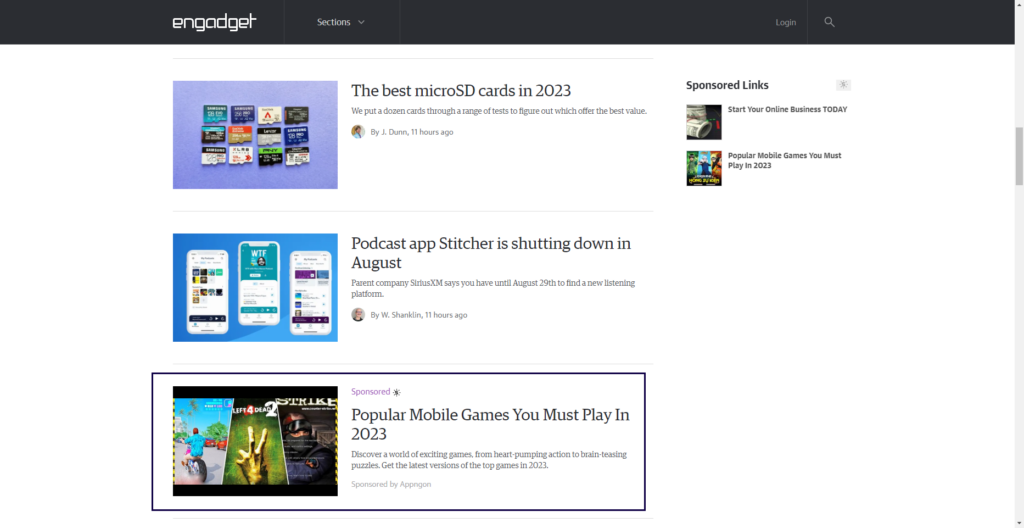Click the money thumbnail in Sponsored Links
1024x528 pixels.
pyautogui.click(x=704, y=122)
